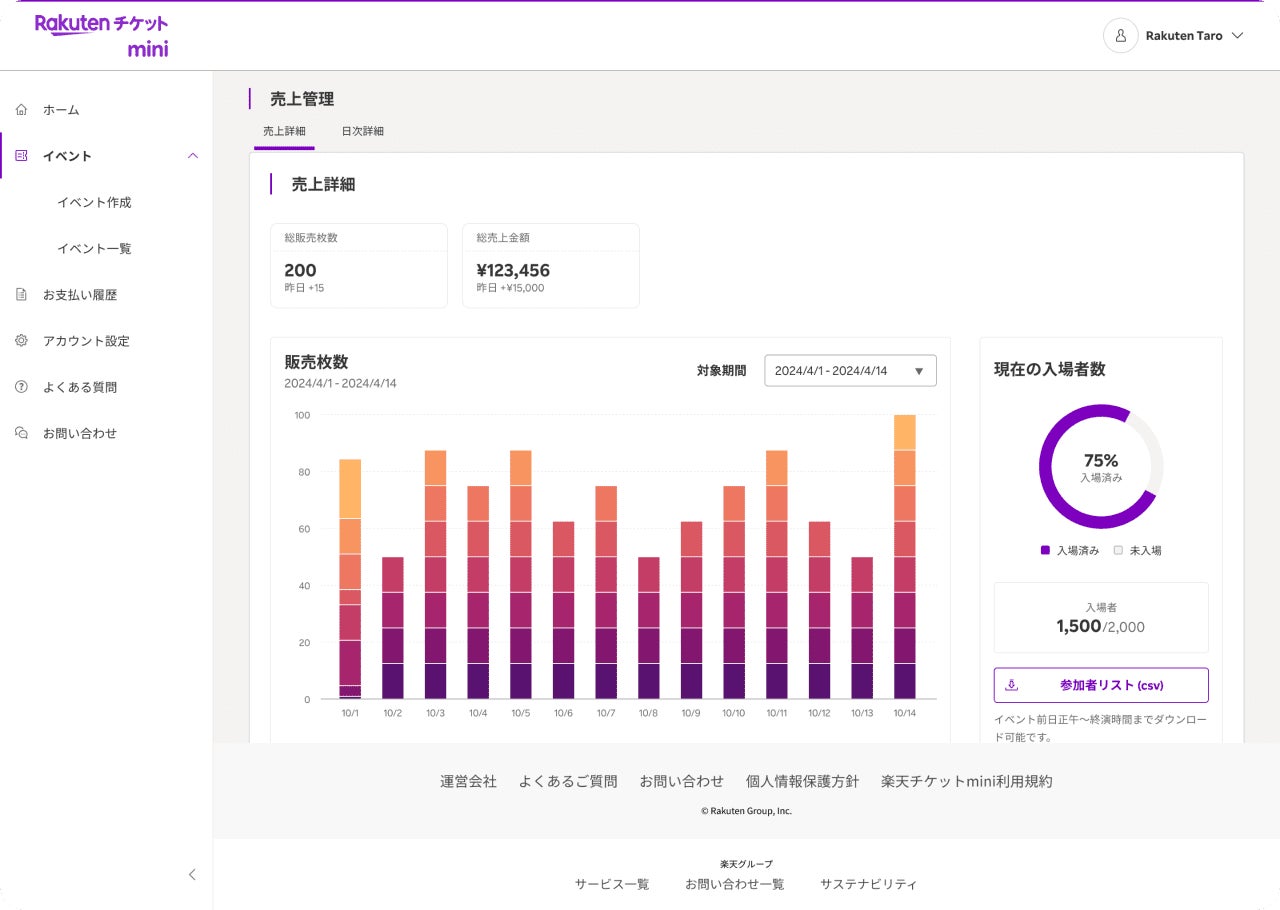Download the 参加者リスト (csv)
The width and height of the screenshot is (1280, 910).
(1100, 685)
